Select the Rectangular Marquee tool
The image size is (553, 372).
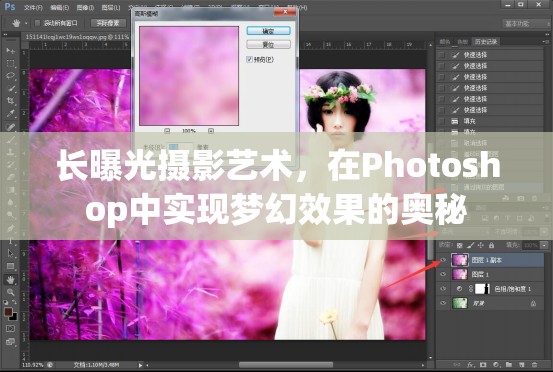pos(11,64)
